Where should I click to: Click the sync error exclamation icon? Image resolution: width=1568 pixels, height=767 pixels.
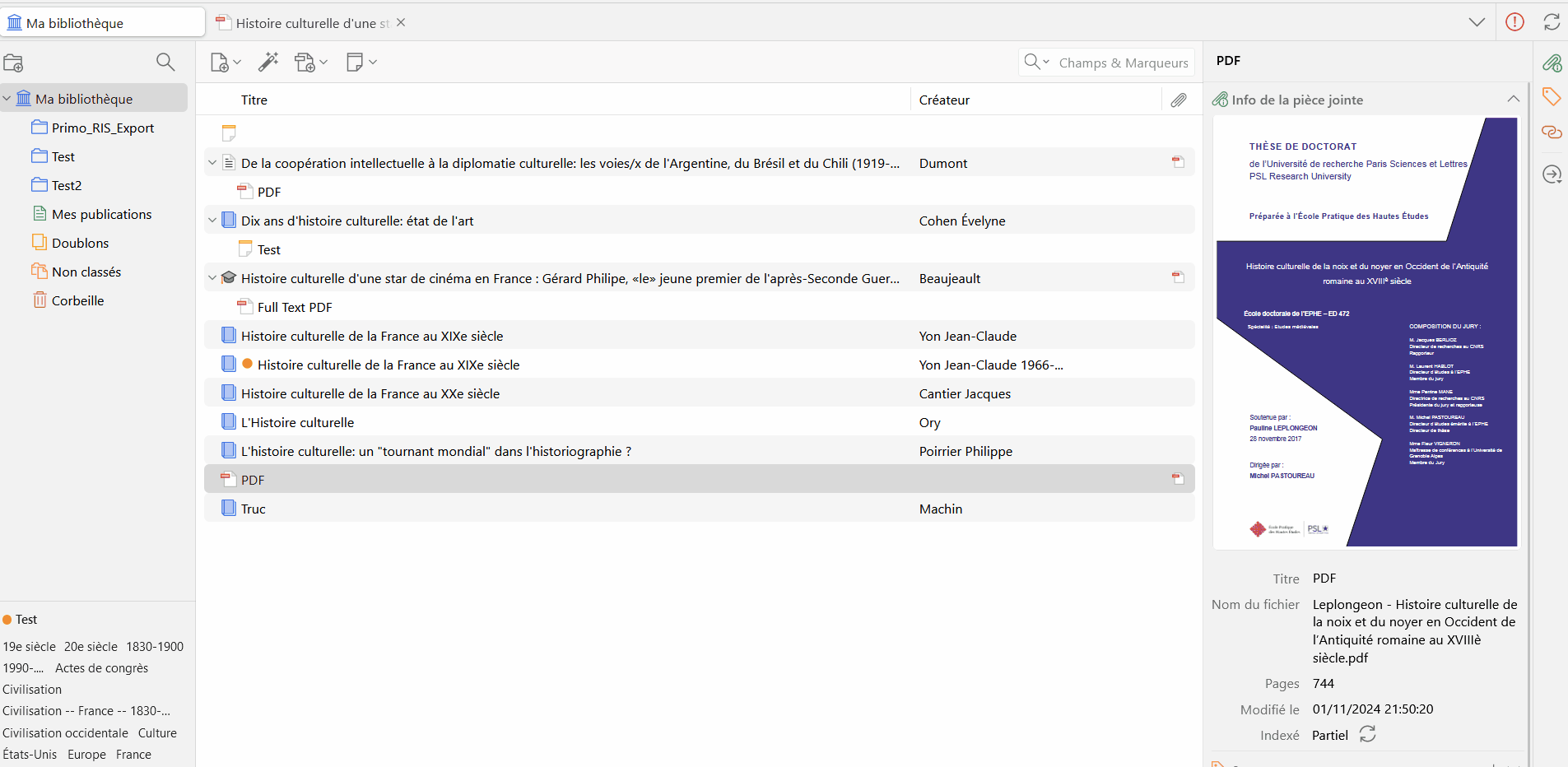click(1514, 22)
